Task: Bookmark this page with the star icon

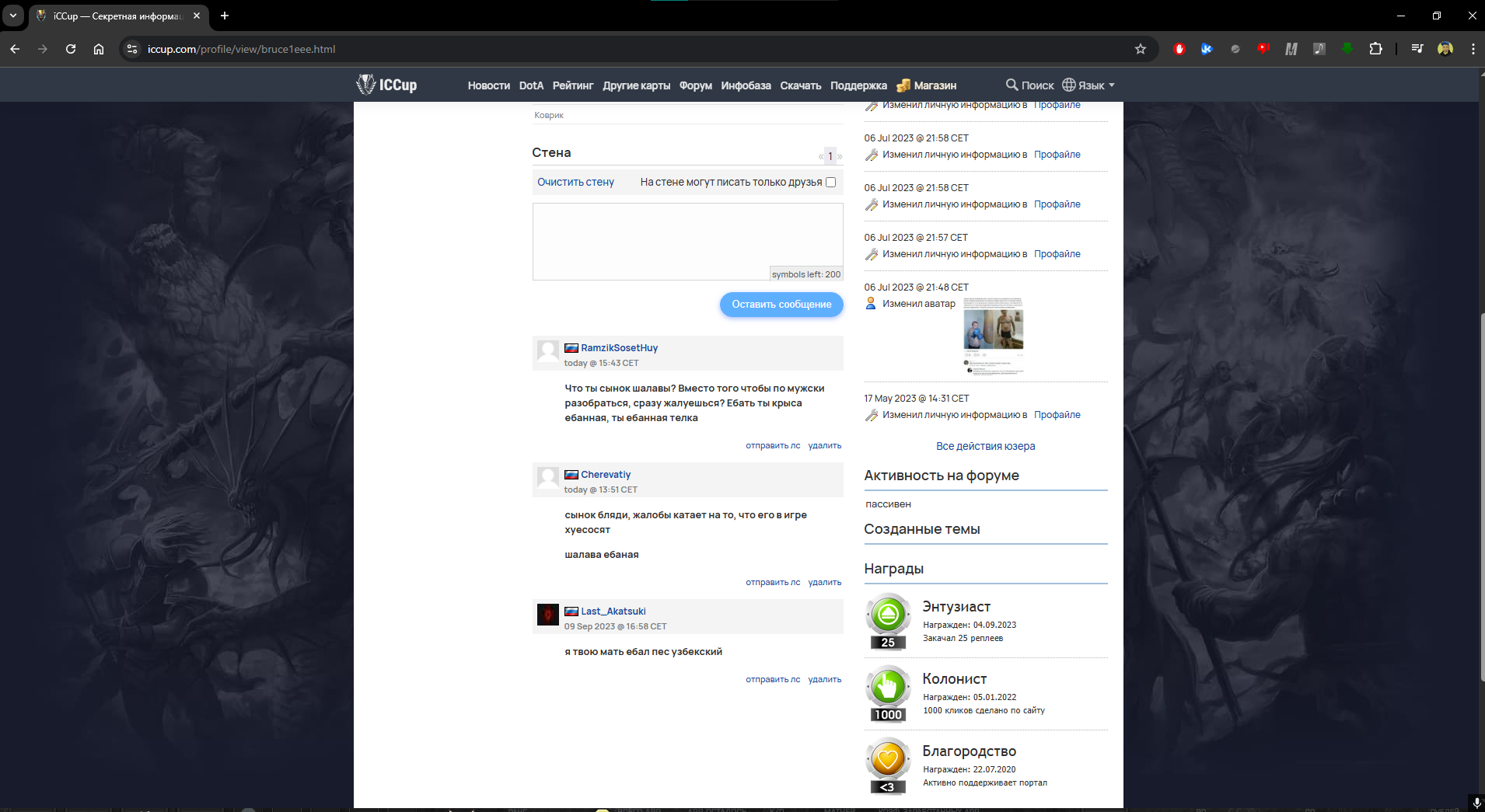Action: pyautogui.click(x=1140, y=49)
